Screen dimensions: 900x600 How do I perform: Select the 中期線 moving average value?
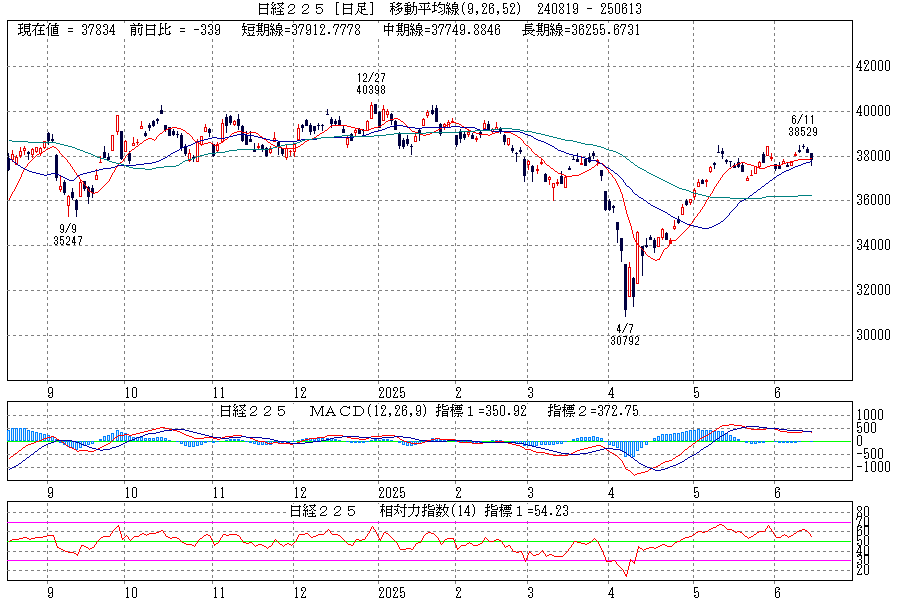click(x=443, y=30)
